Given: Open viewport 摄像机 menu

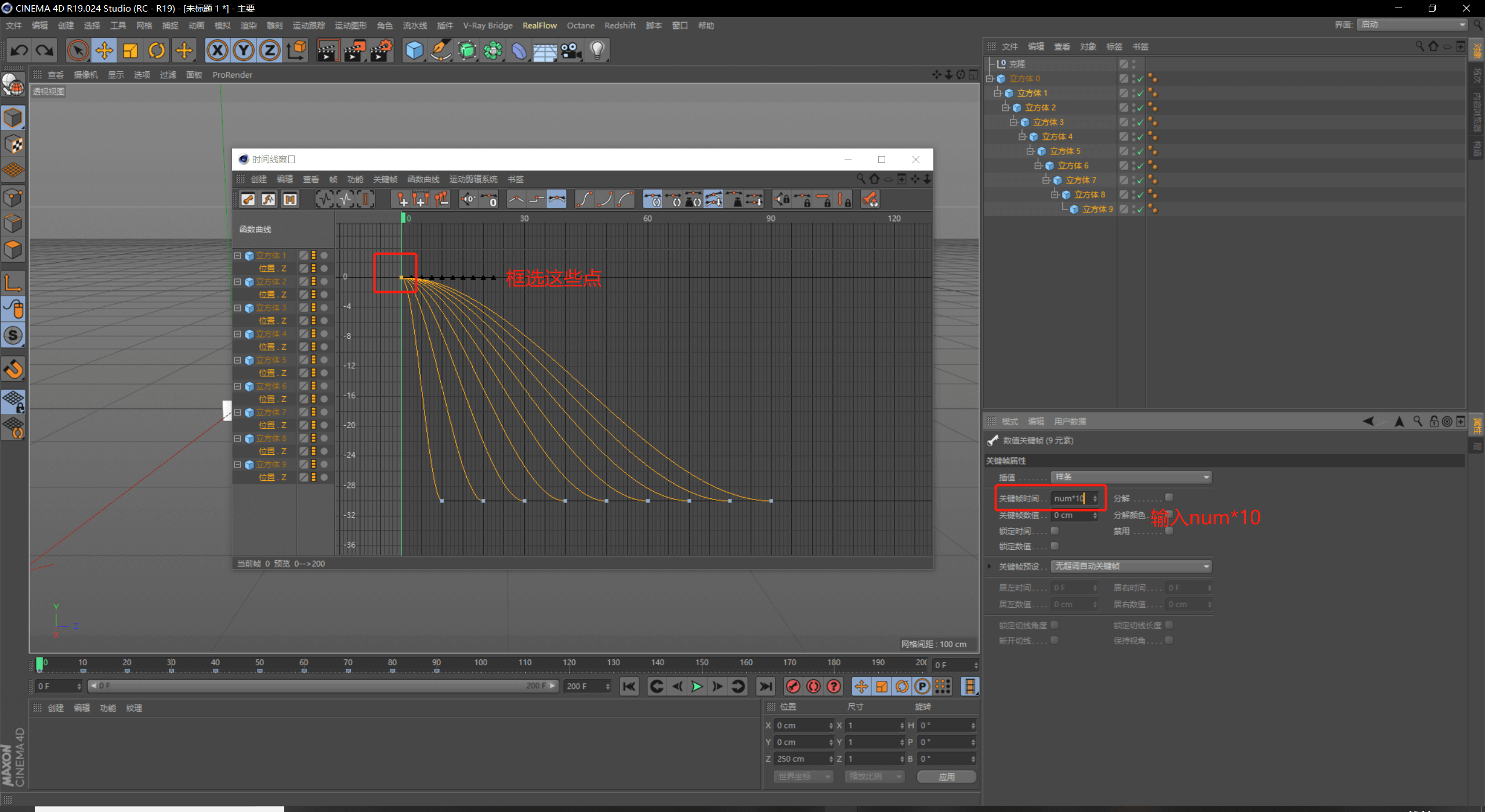Looking at the screenshot, I should click(86, 75).
